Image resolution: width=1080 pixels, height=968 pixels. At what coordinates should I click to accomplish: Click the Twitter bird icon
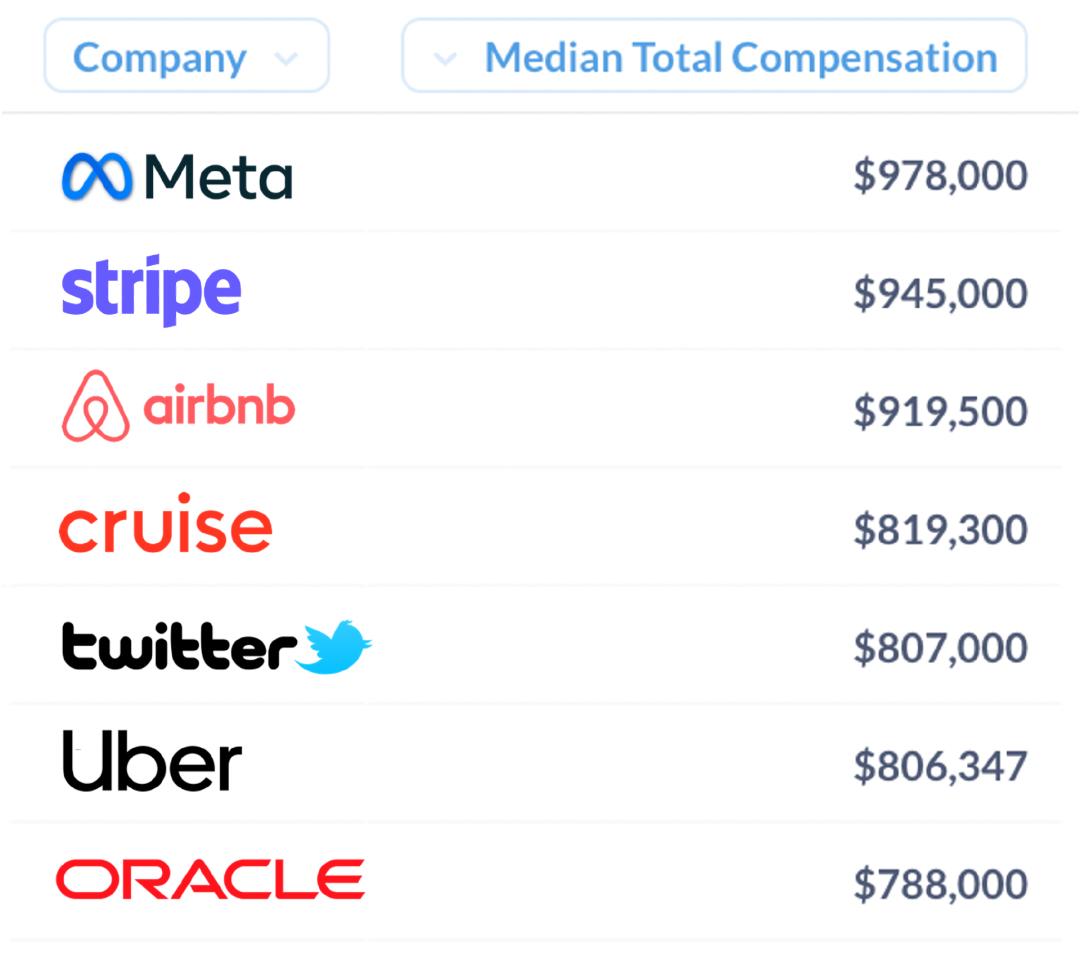pos(334,647)
